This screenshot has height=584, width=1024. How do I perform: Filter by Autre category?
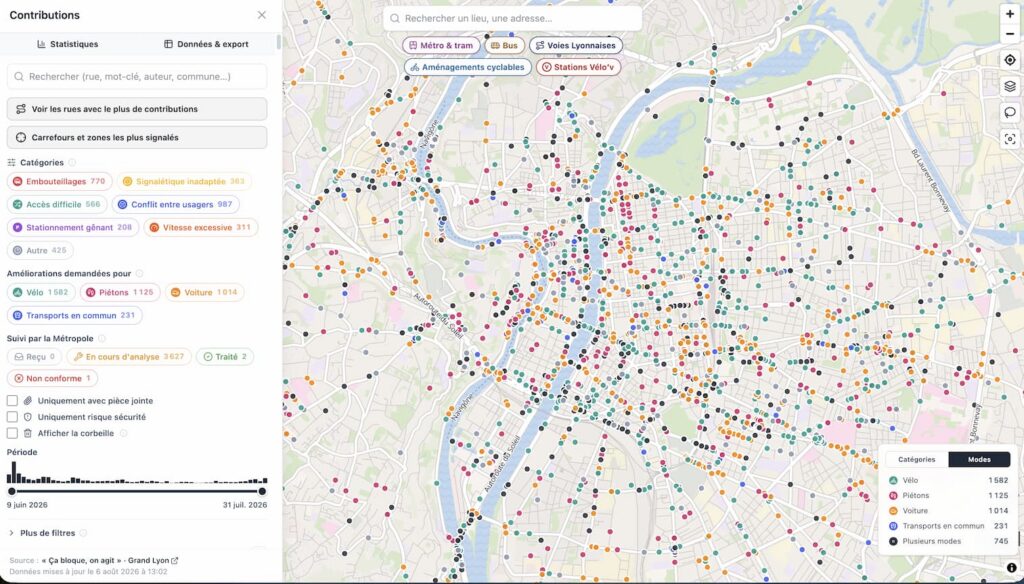40,250
